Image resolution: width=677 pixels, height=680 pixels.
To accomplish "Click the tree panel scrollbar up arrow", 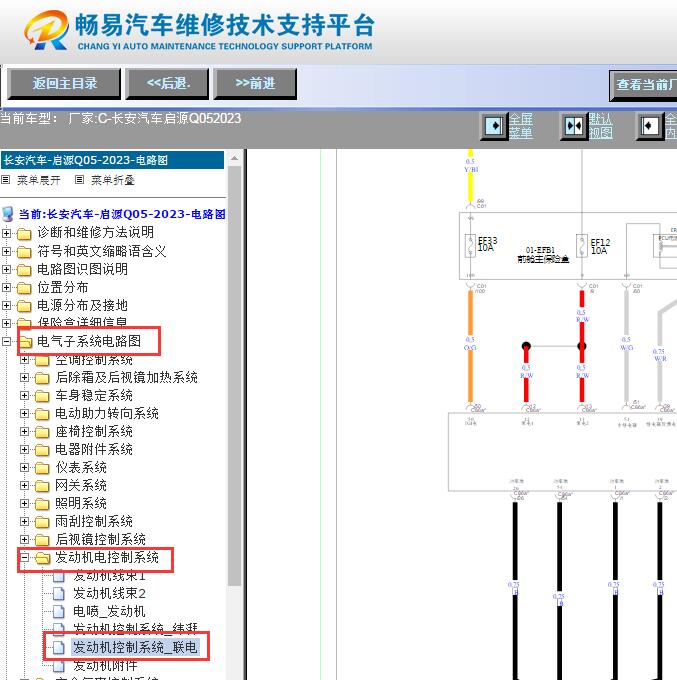I will coord(235,158).
